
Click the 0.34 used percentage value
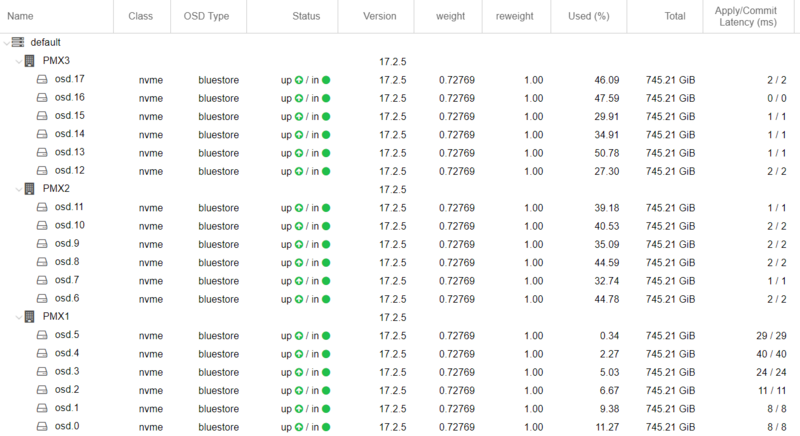(x=610, y=336)
